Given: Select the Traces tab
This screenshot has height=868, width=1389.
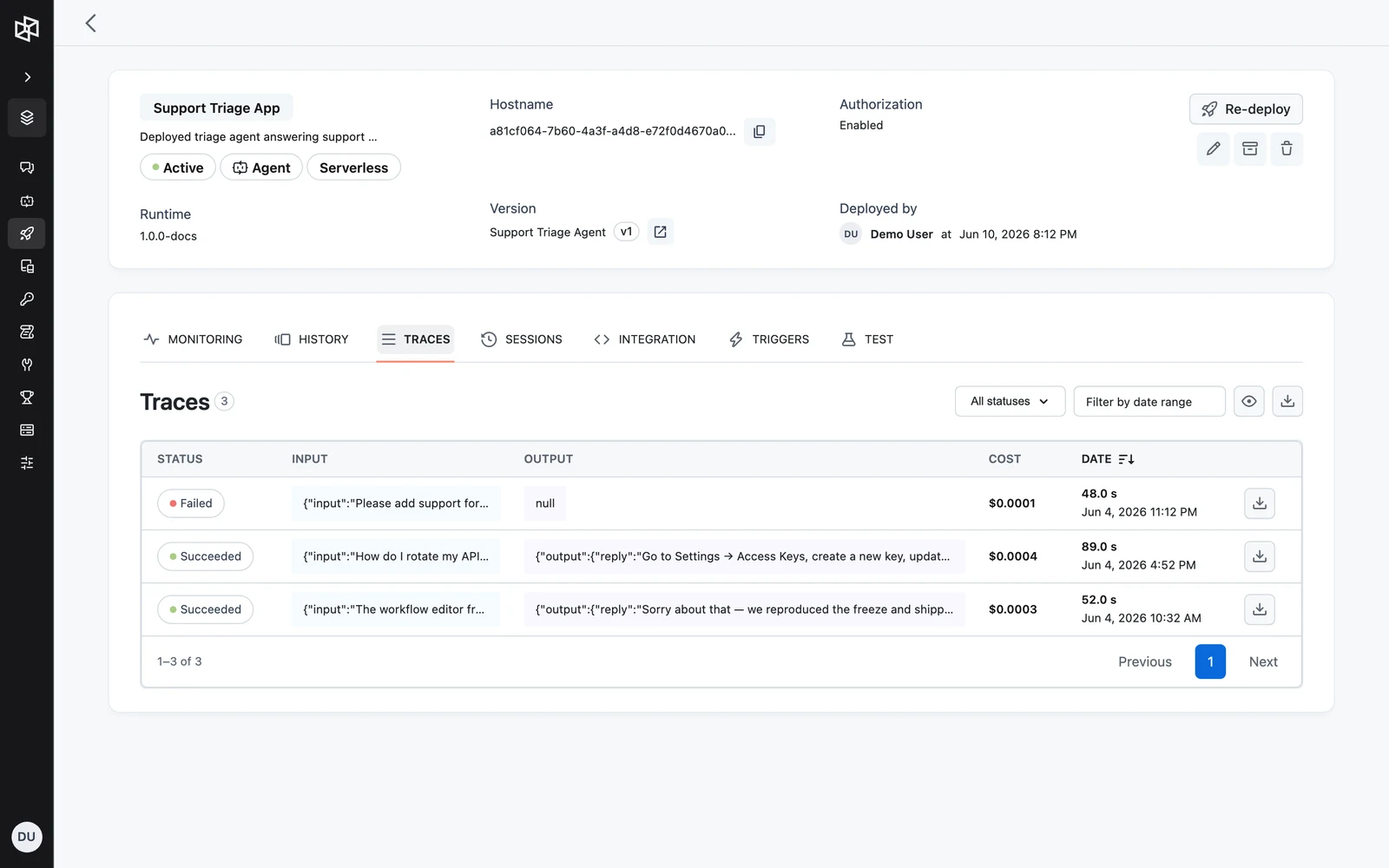Looking at the screenshot, I should [416, 339].
